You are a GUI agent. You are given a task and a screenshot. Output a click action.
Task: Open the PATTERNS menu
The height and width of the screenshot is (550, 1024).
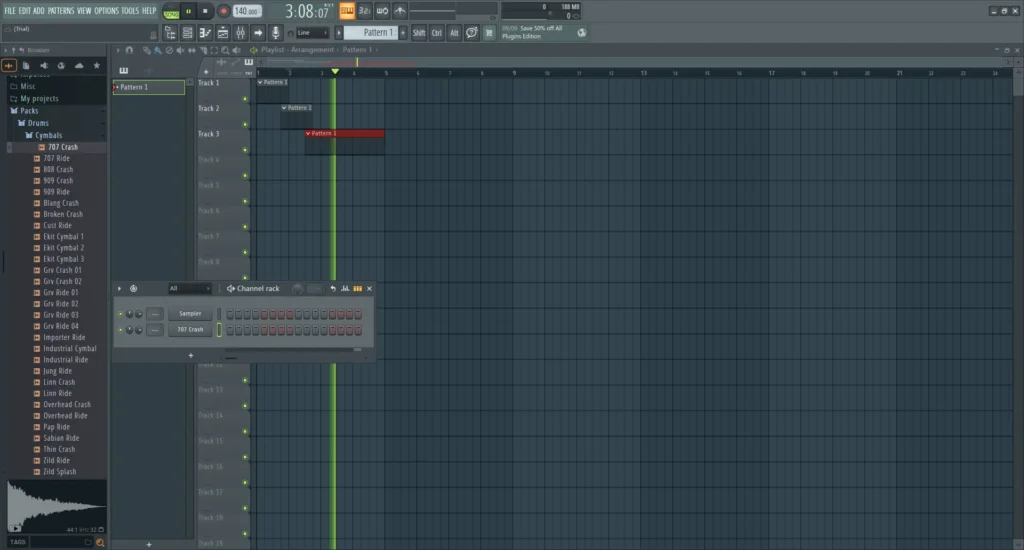click(61, 10)
